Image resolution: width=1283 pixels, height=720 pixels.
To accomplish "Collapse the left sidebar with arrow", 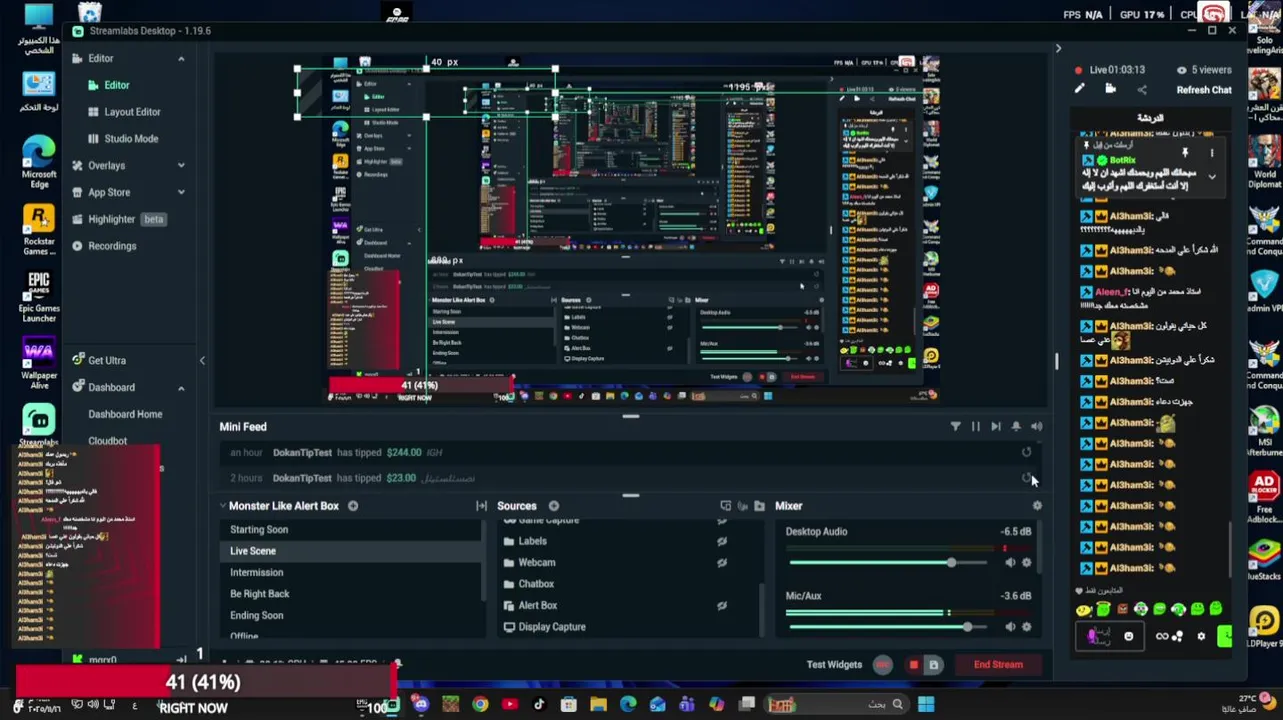I will point(202,361).
